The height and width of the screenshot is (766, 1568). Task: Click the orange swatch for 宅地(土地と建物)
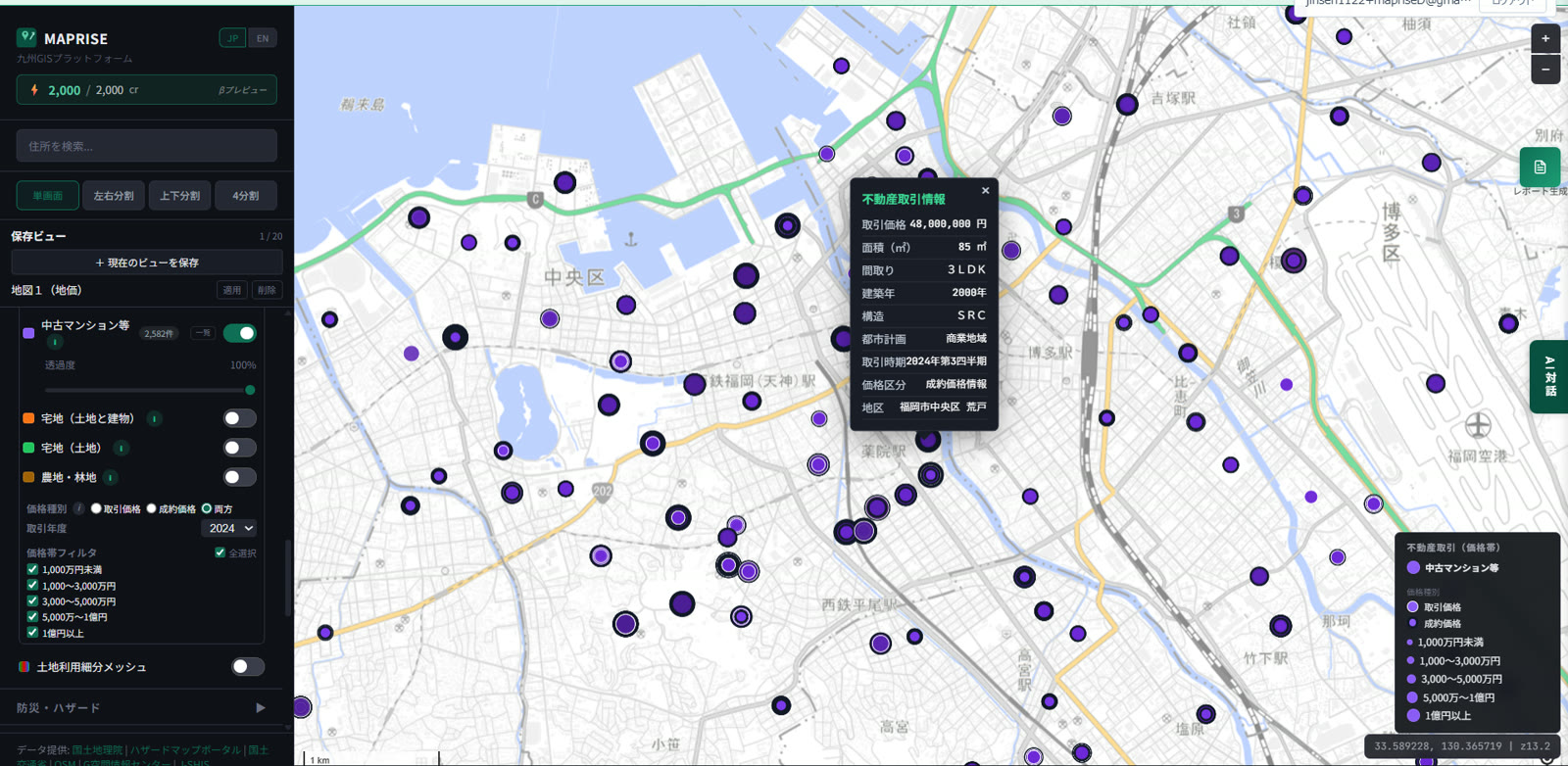28,418
